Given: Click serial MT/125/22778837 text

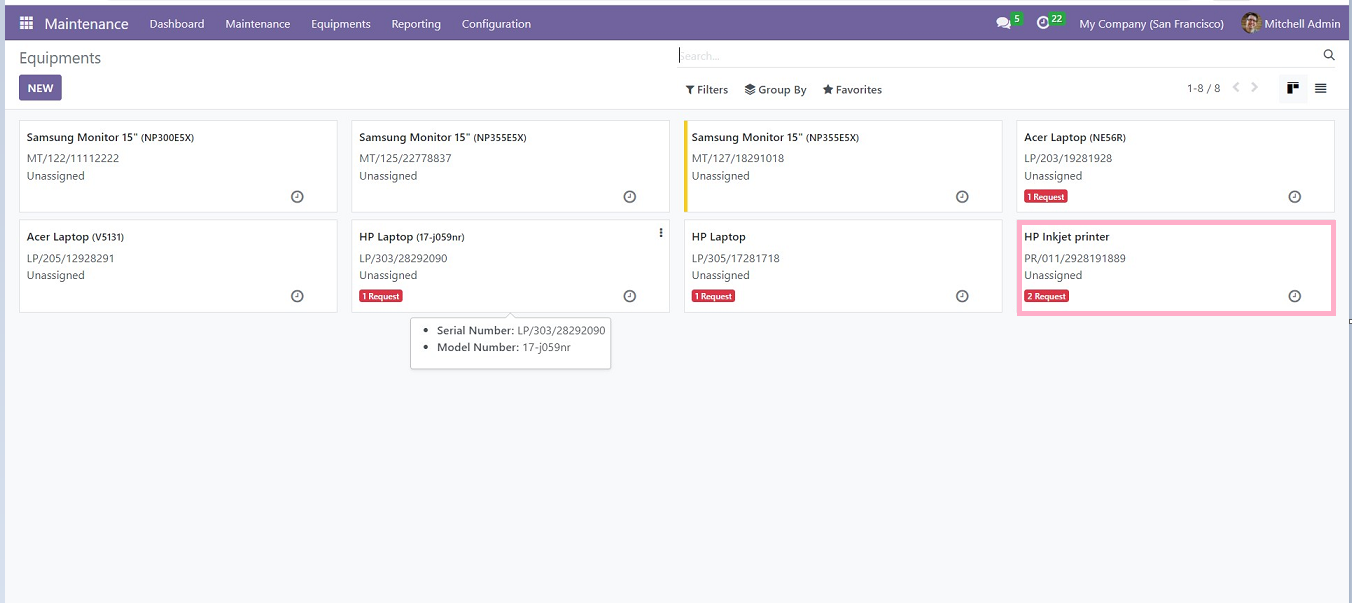Looking at the screenshot, I should coord(405,158).
